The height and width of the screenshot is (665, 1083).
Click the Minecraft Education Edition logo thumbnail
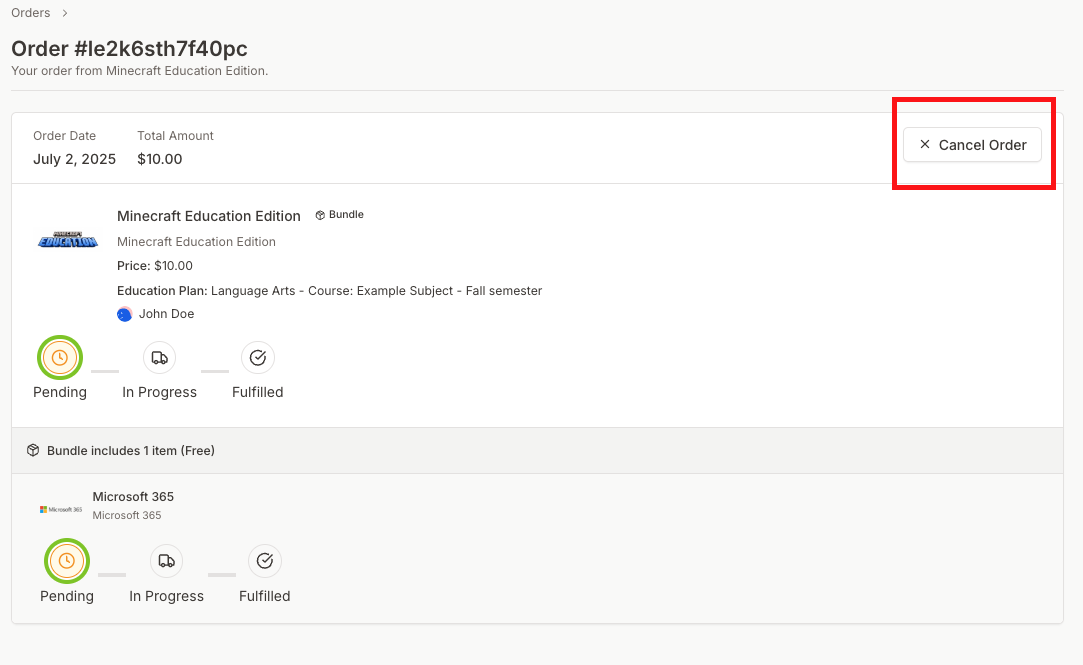coord(68,240)
